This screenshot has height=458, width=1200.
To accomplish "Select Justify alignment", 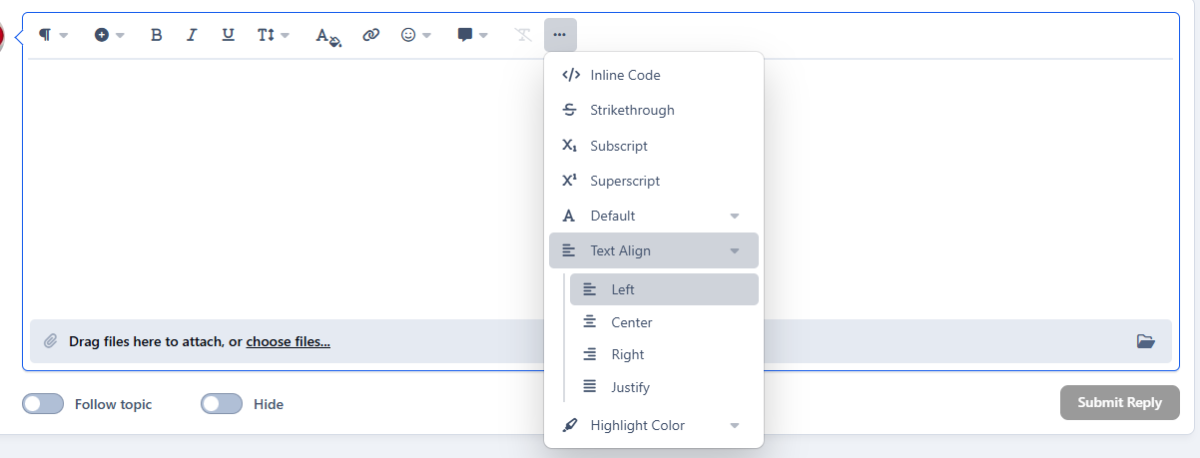I will click(664, 387).
